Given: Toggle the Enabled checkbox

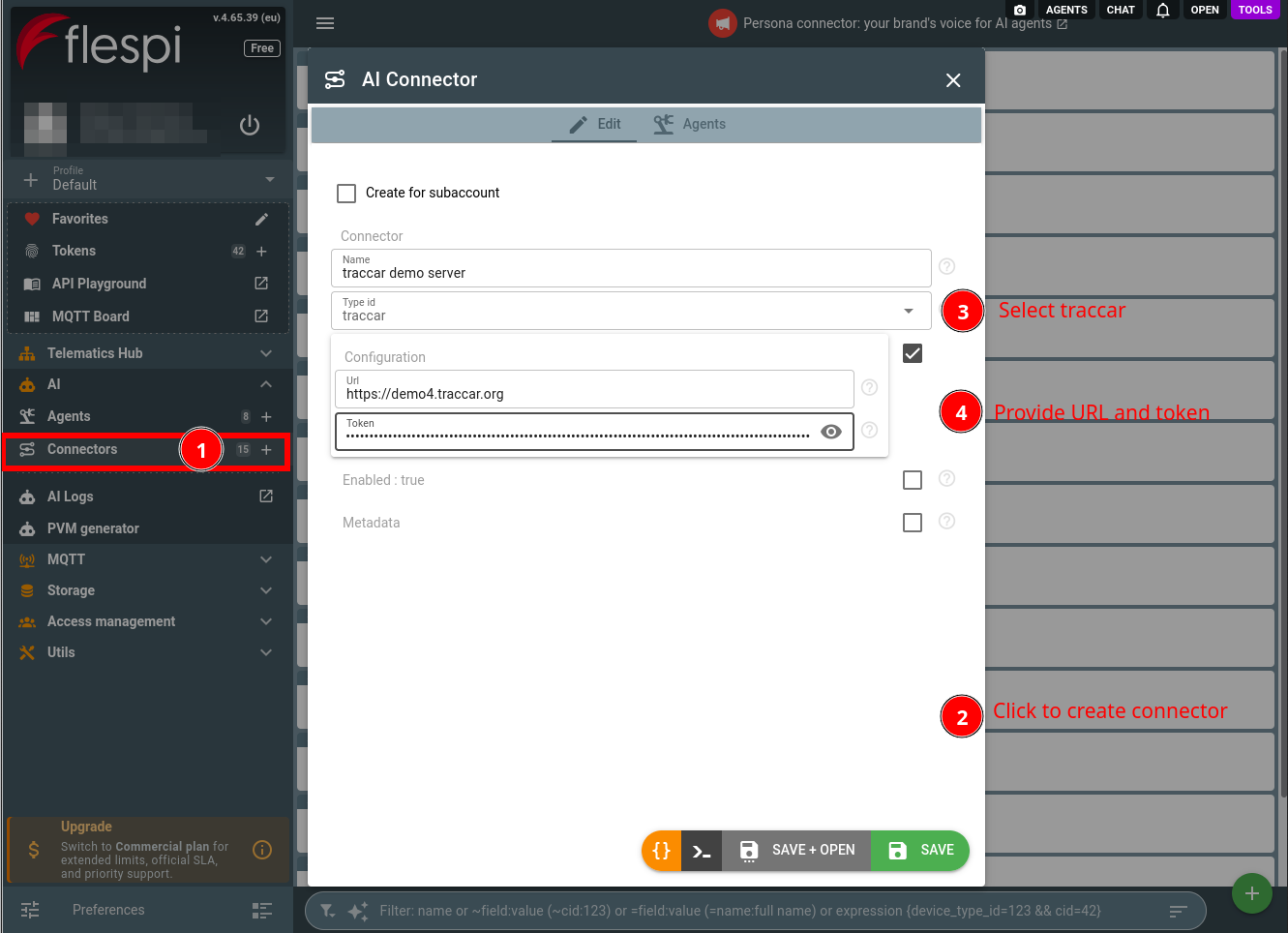Looking at the screenshot, I should [x=913, y=480].
